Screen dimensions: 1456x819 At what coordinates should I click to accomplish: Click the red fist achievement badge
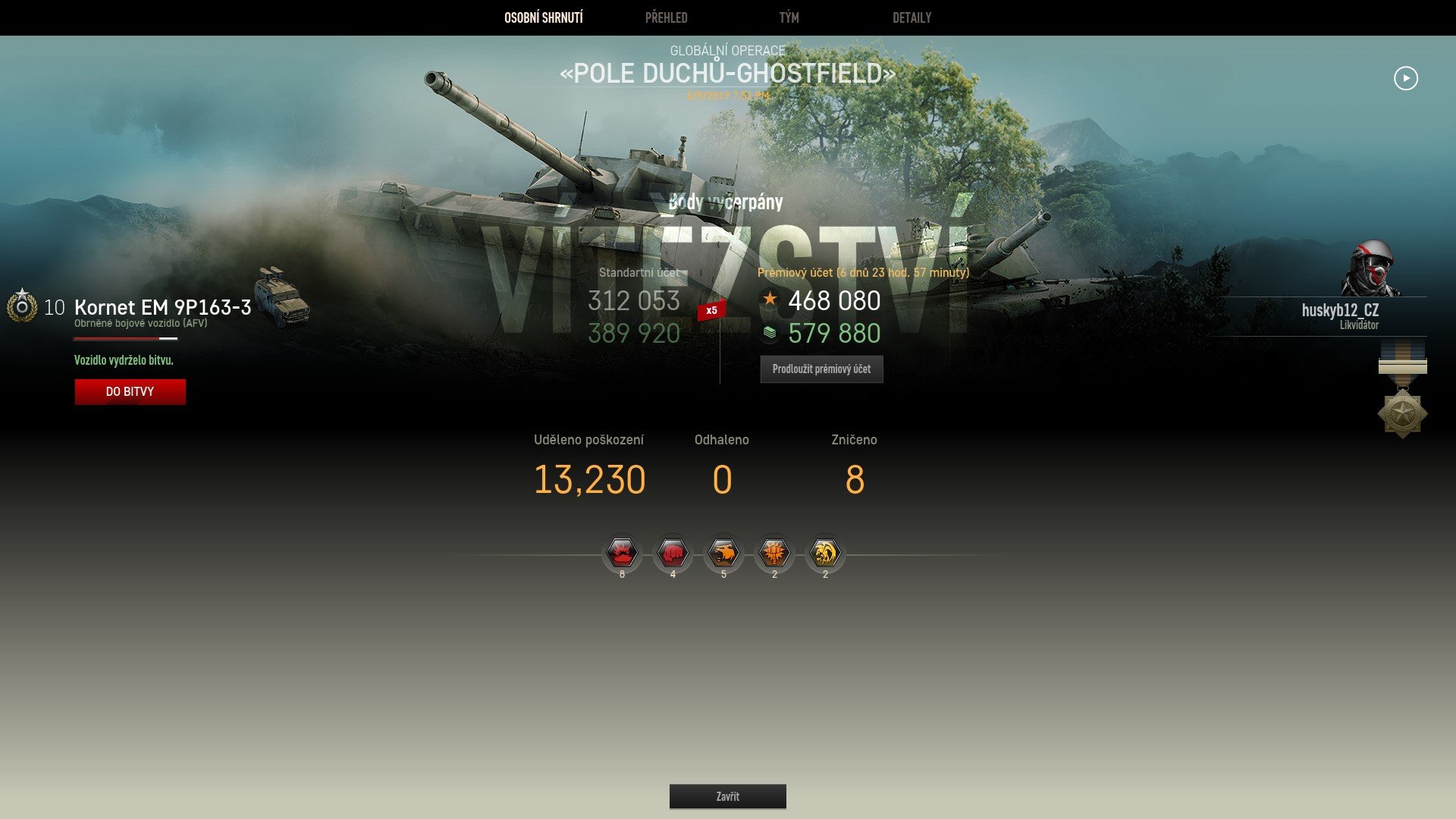(673, 554)
